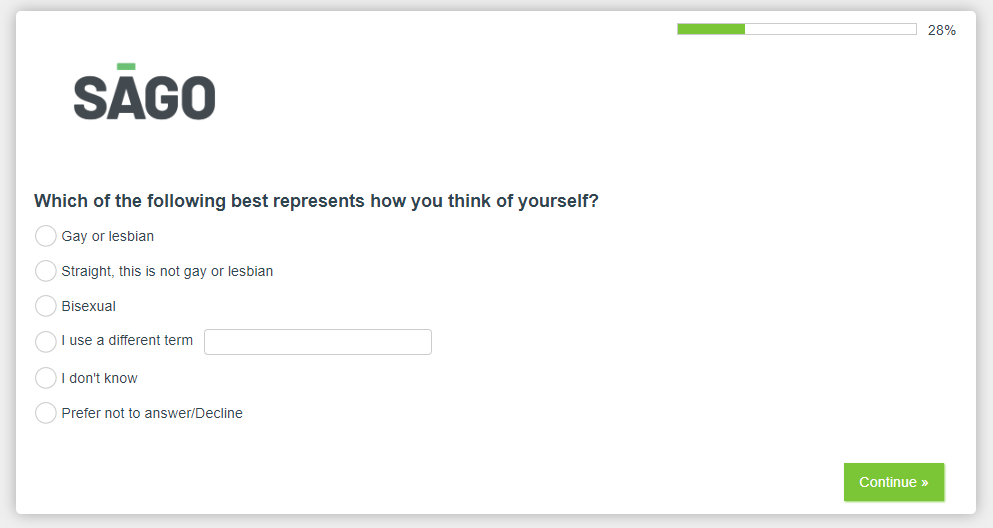The image size is (993, 528).
Task: Click the "Bisexual" option label text
Action: (x=89, y=307)
